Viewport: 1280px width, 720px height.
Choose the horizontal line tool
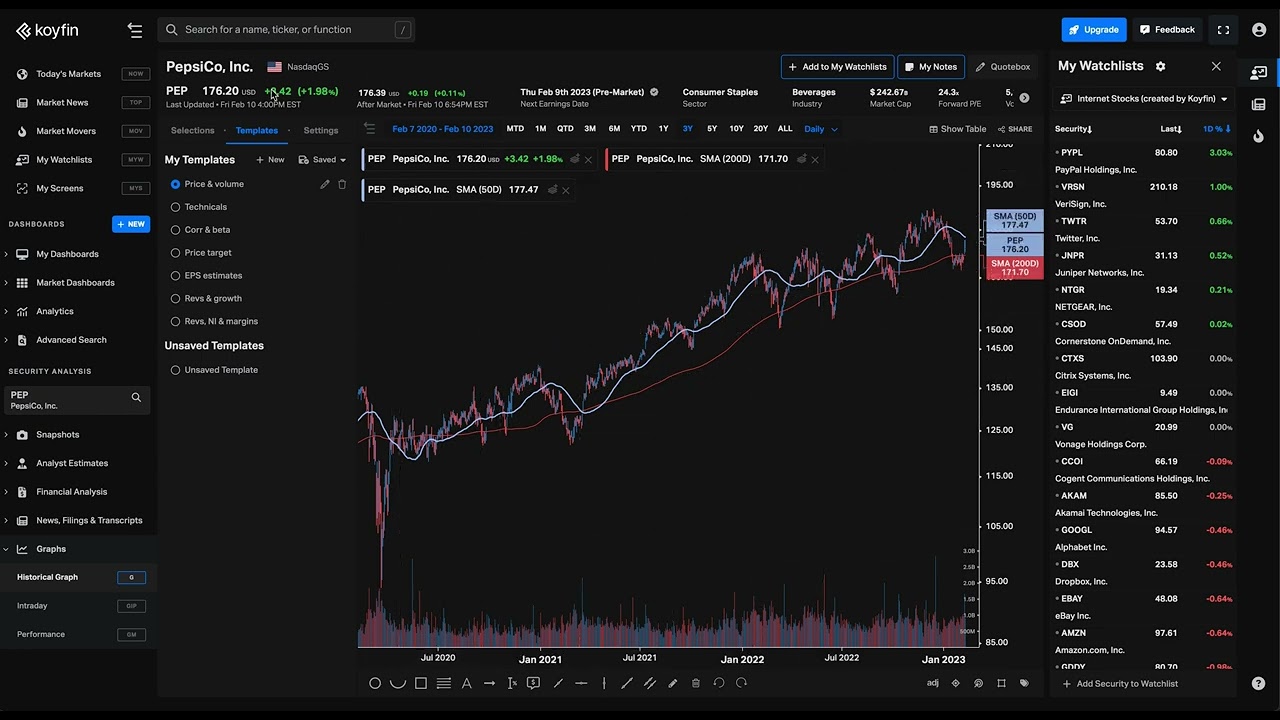(581, 683)
